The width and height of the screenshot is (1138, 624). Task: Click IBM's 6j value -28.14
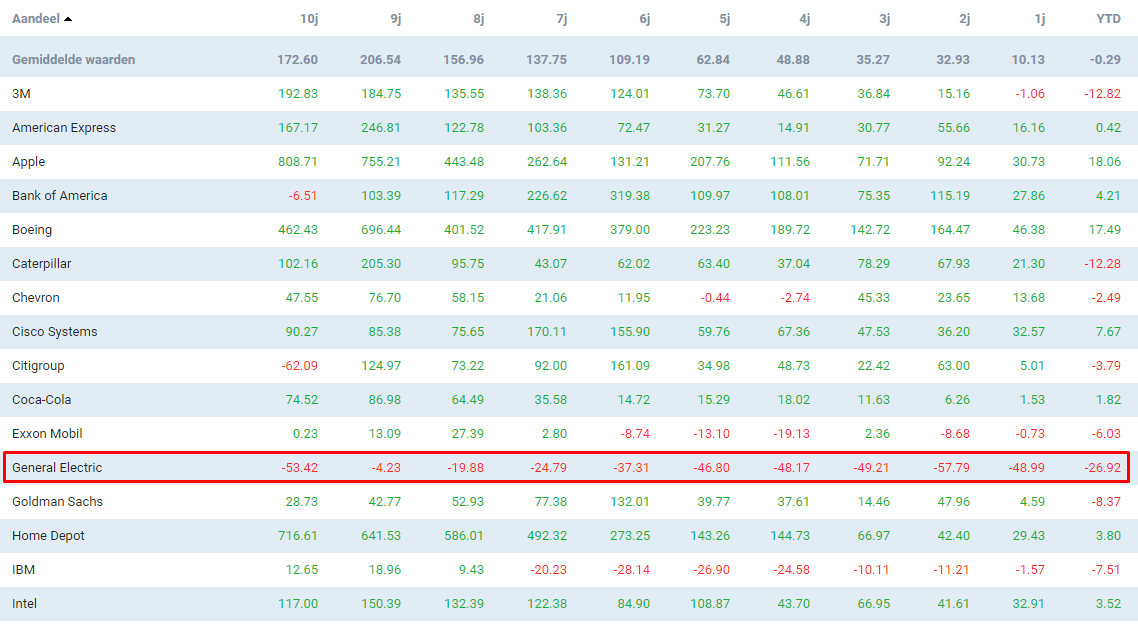tap(631, 570)
